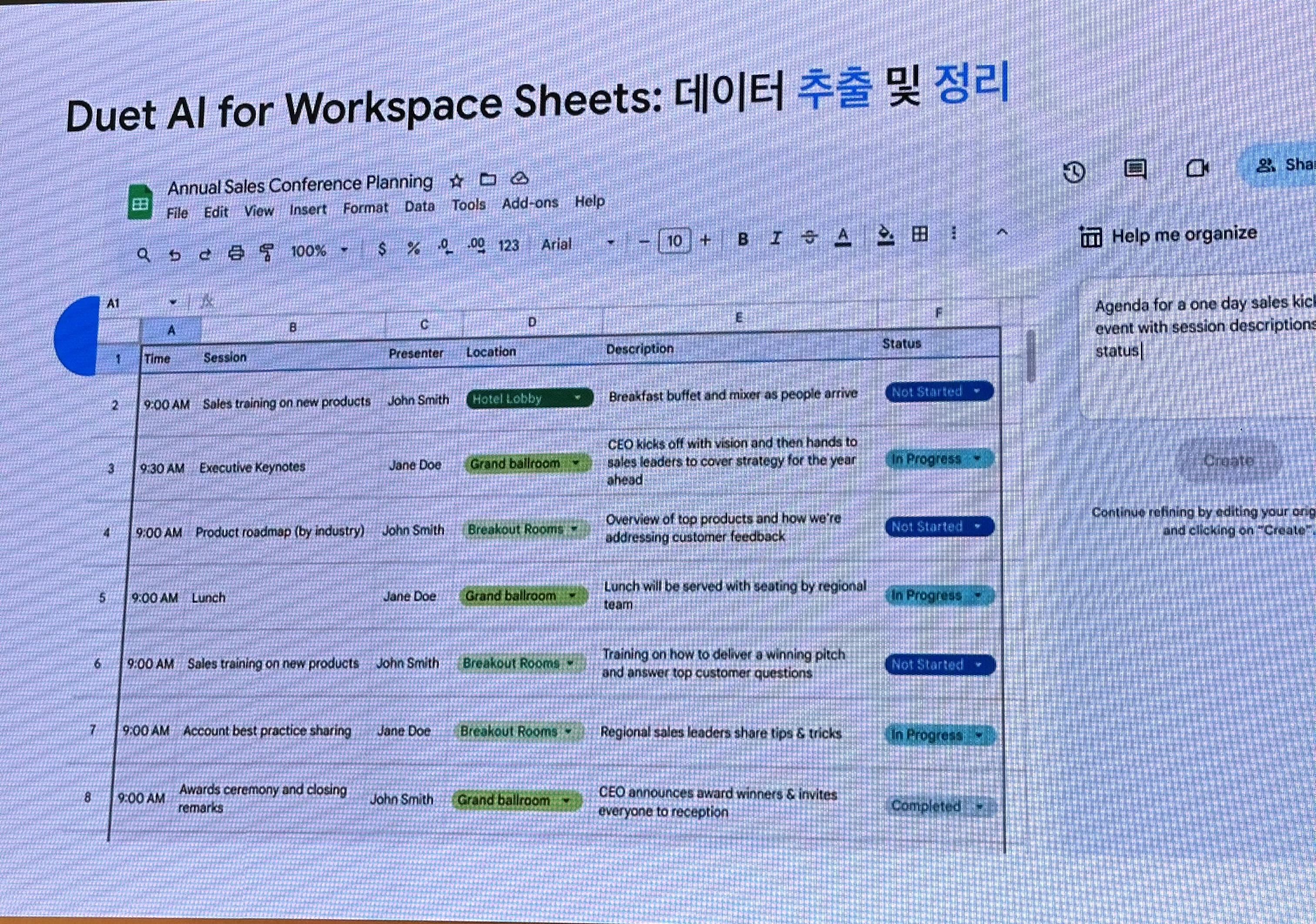Click the borders grid icon
Image resolution: width=1316 pixels, height=924 pixels.
pos(920,234)
